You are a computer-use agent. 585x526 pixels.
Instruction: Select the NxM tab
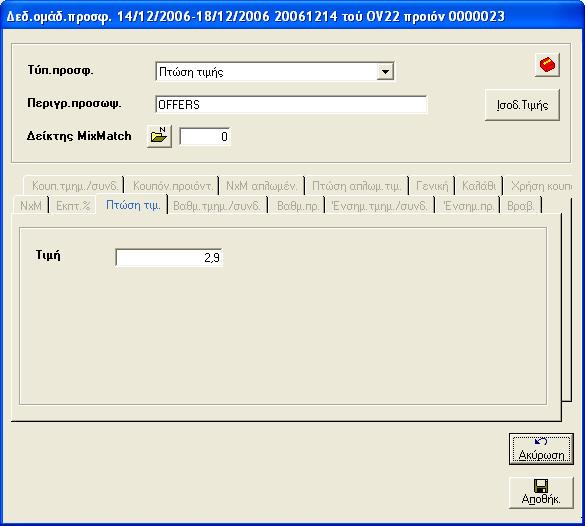(x=31, y=206)
